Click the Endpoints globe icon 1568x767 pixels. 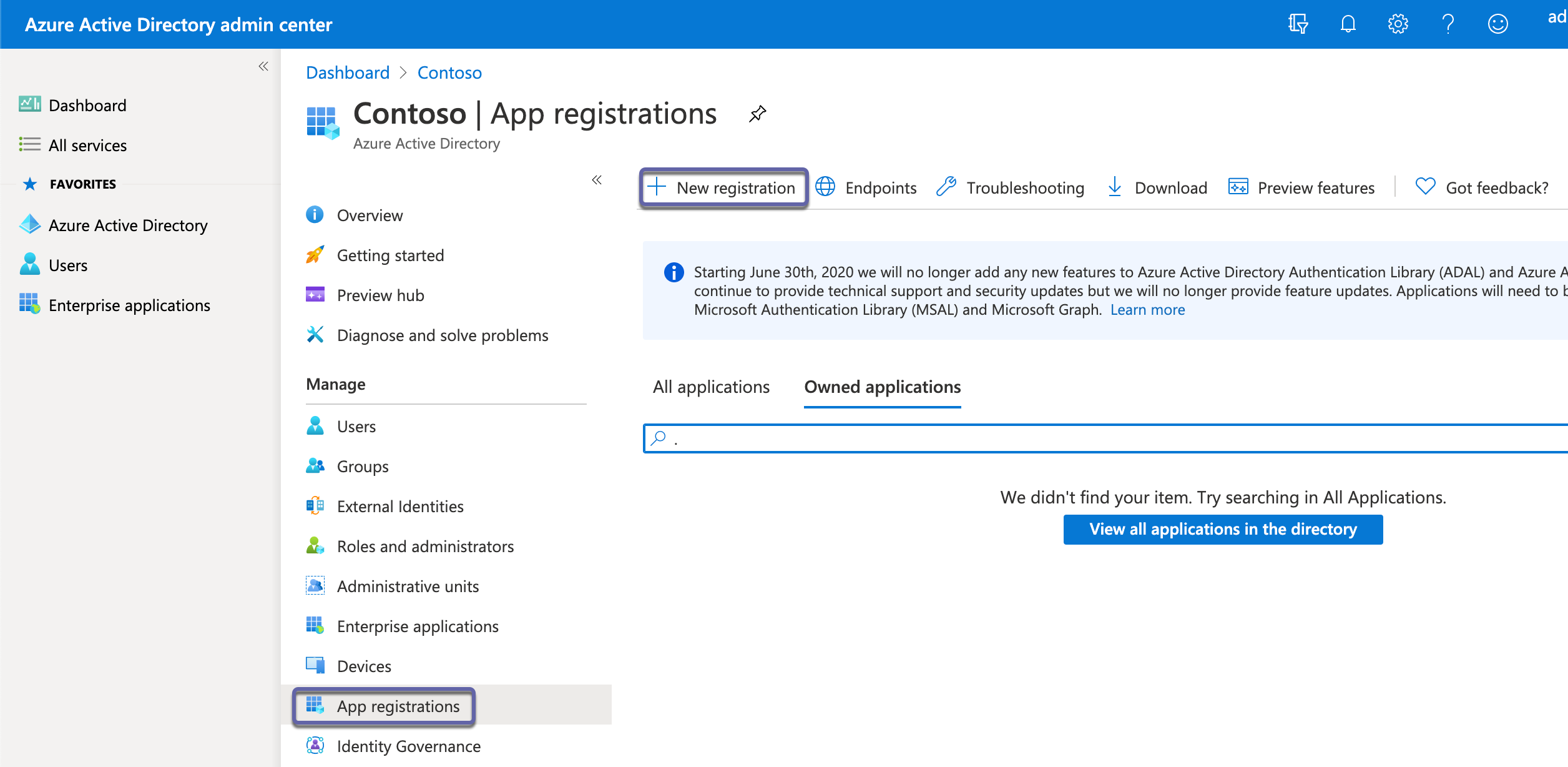pos(825,187)
